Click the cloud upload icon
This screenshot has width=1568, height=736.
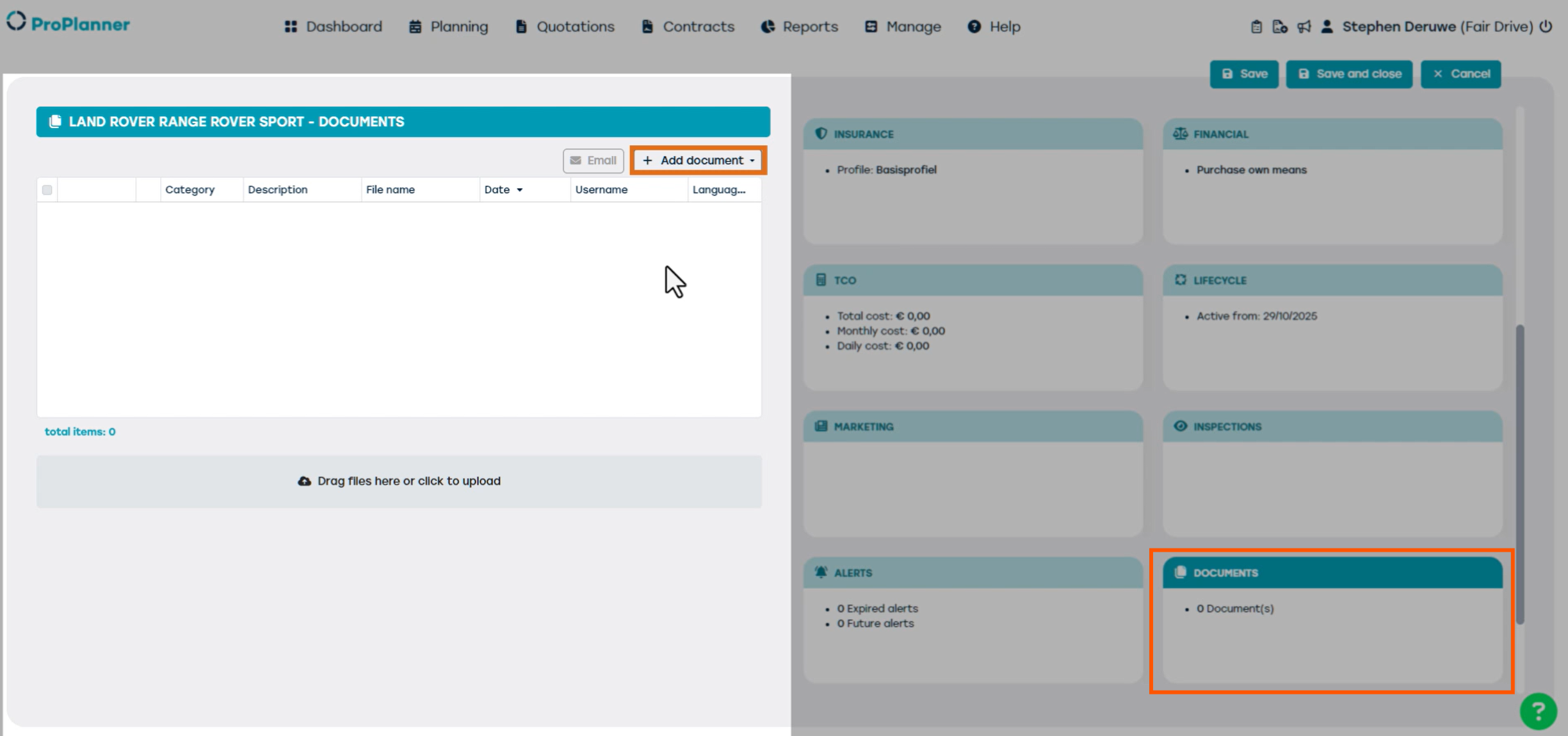click(x=304, y=481)
